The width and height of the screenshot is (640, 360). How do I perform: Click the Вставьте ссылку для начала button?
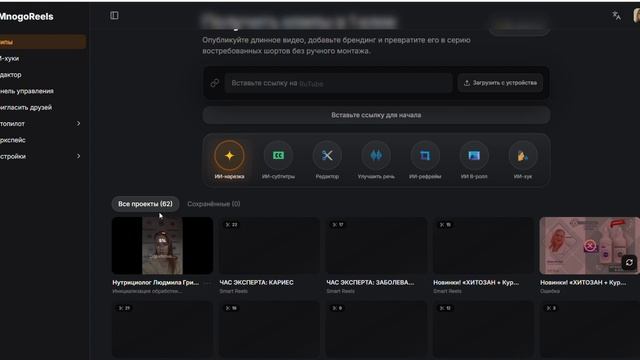tap(376, 115)
